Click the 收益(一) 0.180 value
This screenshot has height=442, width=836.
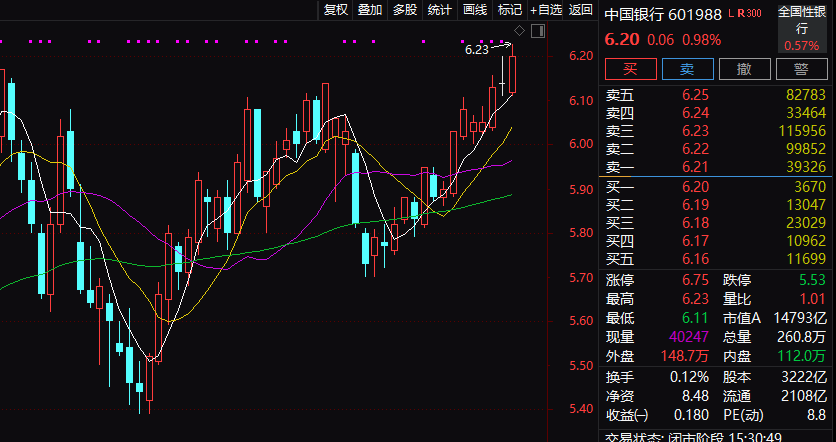pyautogui.click(x=692, y=415)
